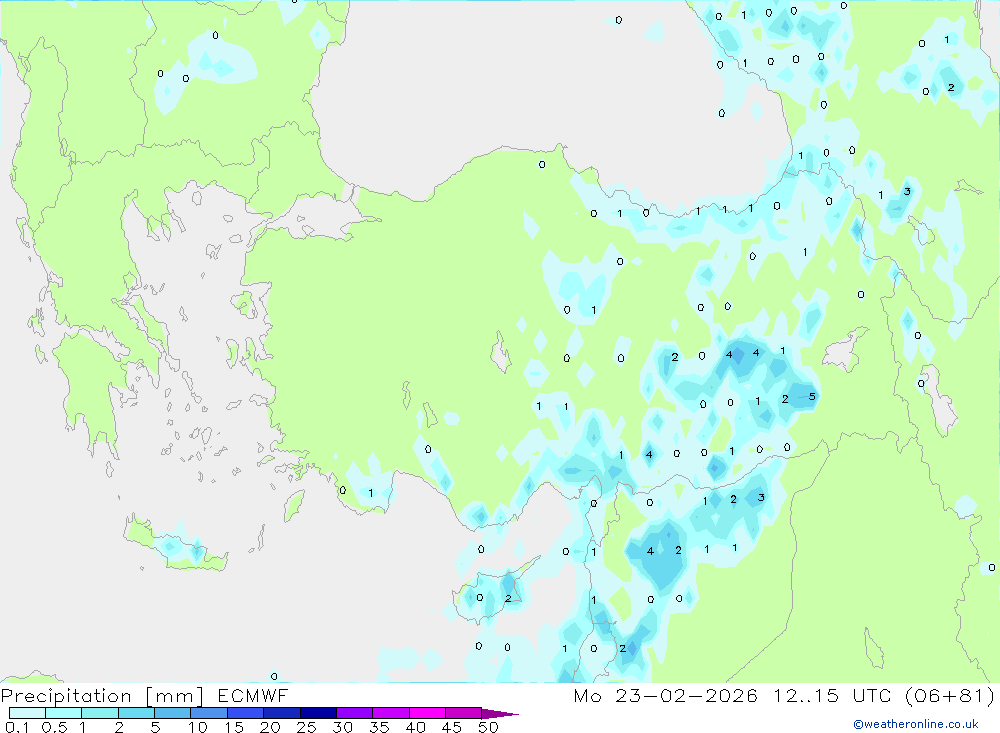Click the legend tick label "15"

(234, 727)
